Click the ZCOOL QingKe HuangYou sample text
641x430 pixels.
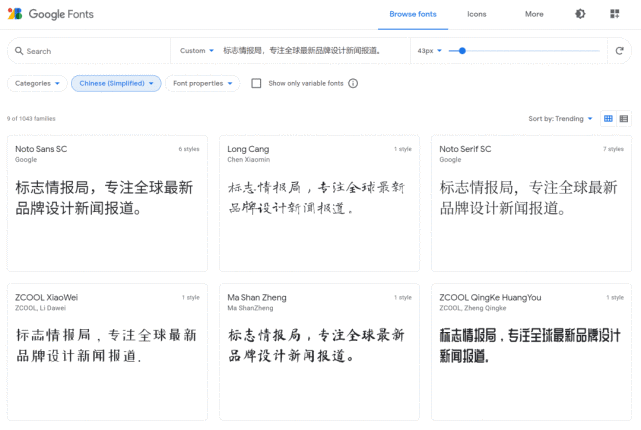530,346
